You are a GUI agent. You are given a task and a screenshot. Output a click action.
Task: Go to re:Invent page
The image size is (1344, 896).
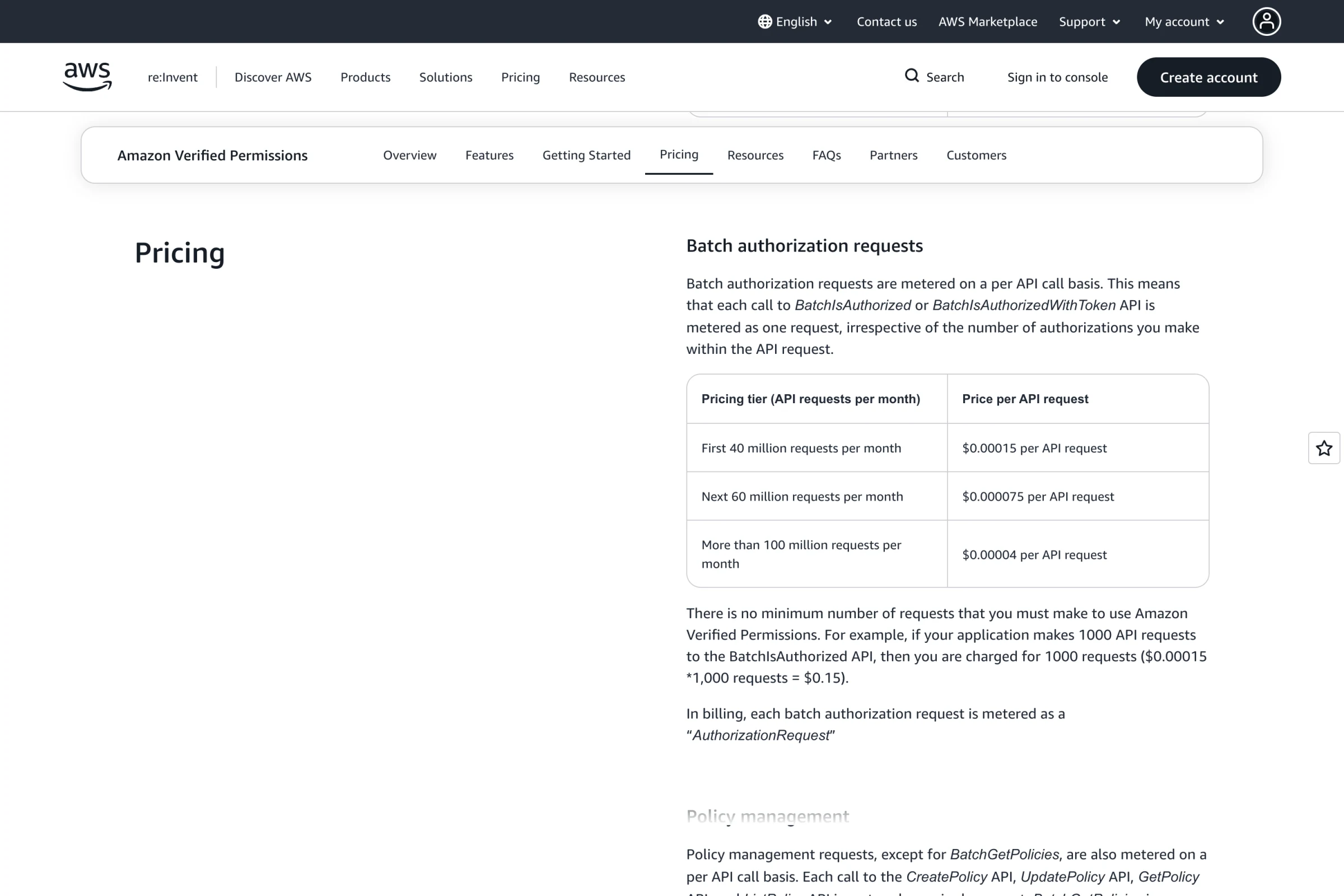click(172, 77)
